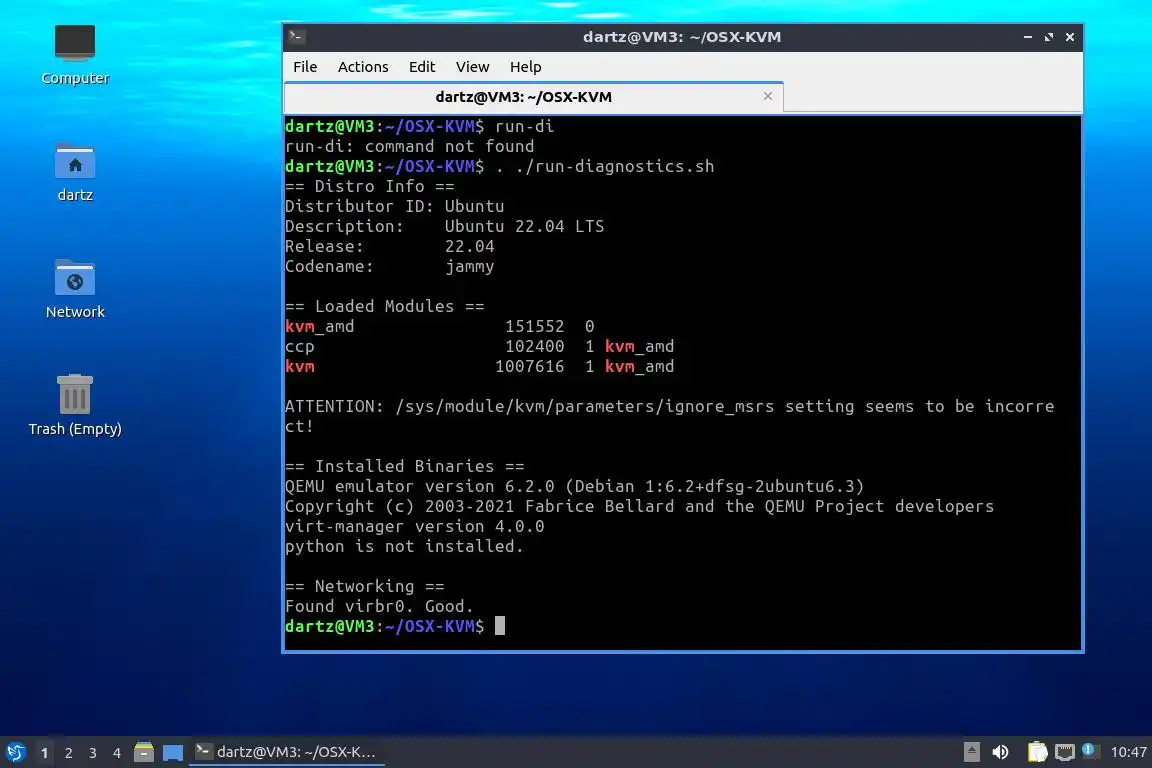Image resolution: width=1152 pixels, height=768 pixels.
Task: Click the '== Loaded Modules ==' heading
Action: point(384,306)
